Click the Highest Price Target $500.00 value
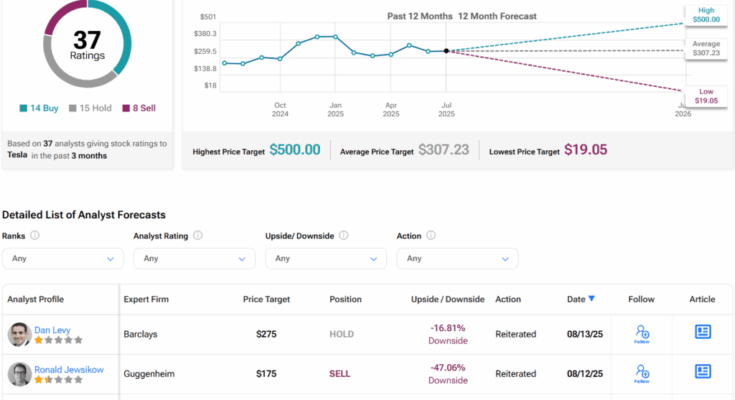Viewport: 735px width, 400px height. point(295,150)
